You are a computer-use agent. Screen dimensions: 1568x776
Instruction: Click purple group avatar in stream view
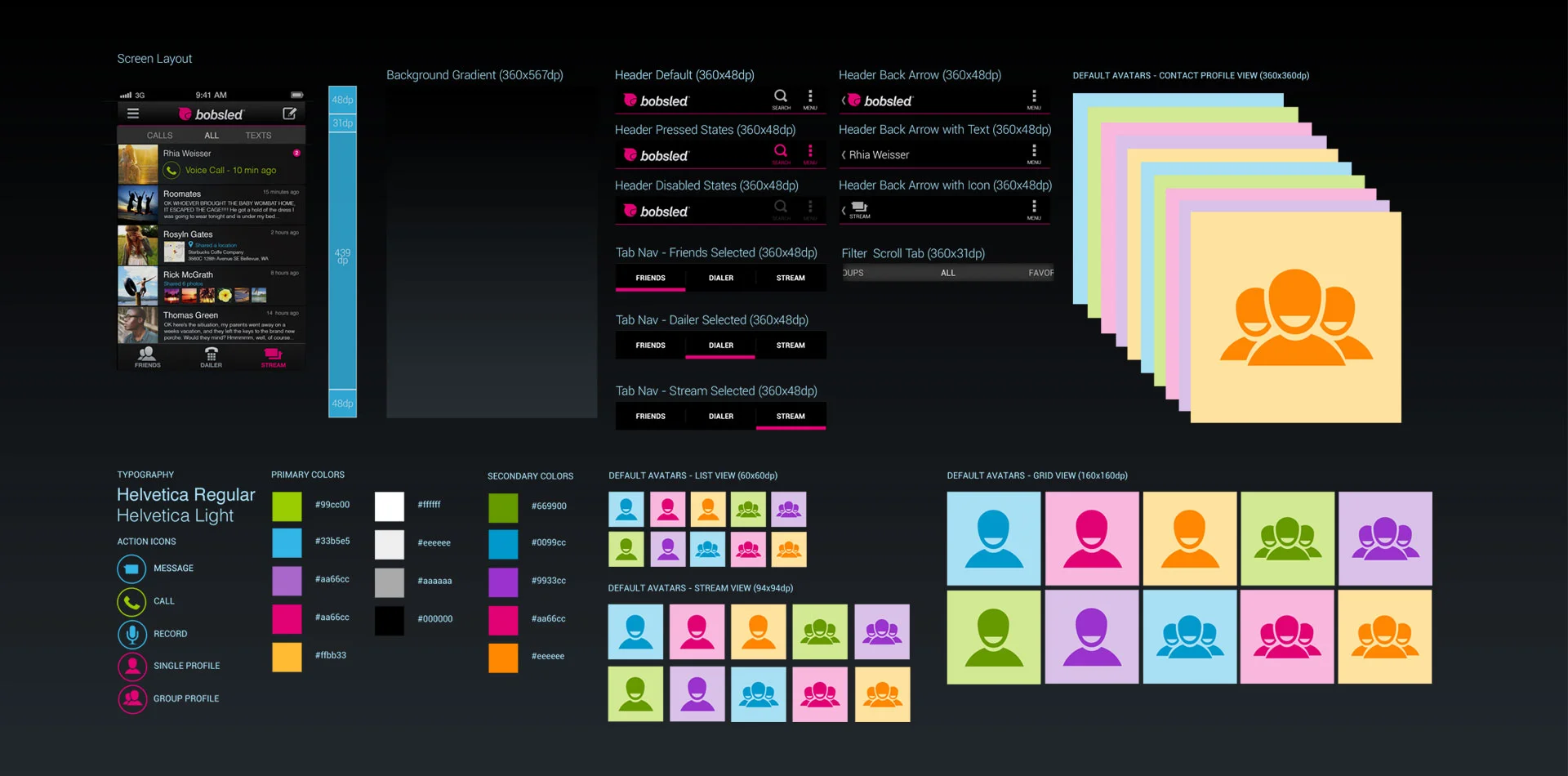[882, 631]
